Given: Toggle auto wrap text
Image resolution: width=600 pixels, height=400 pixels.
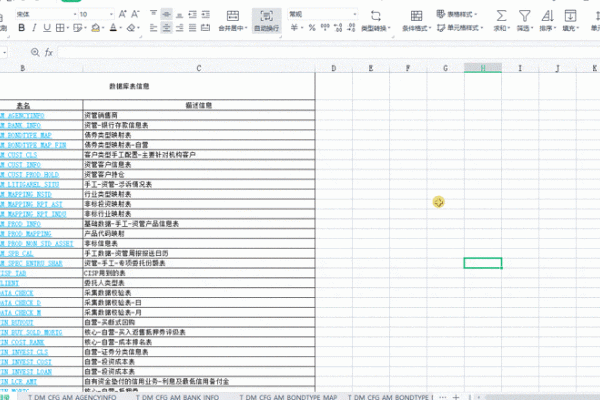Looking at the screenshot, I should click(267, 20).
